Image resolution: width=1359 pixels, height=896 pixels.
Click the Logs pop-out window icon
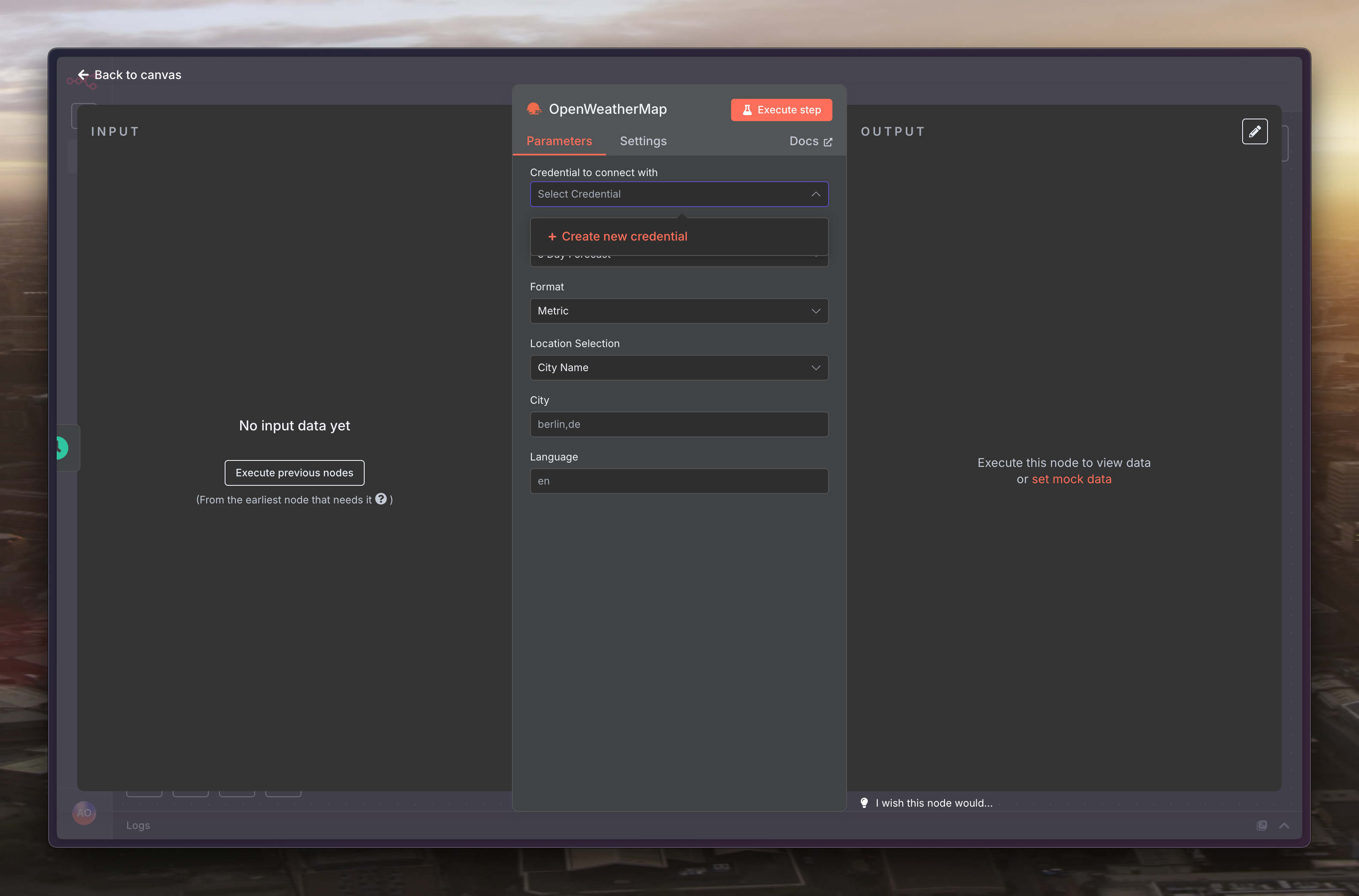(1261, 825)
